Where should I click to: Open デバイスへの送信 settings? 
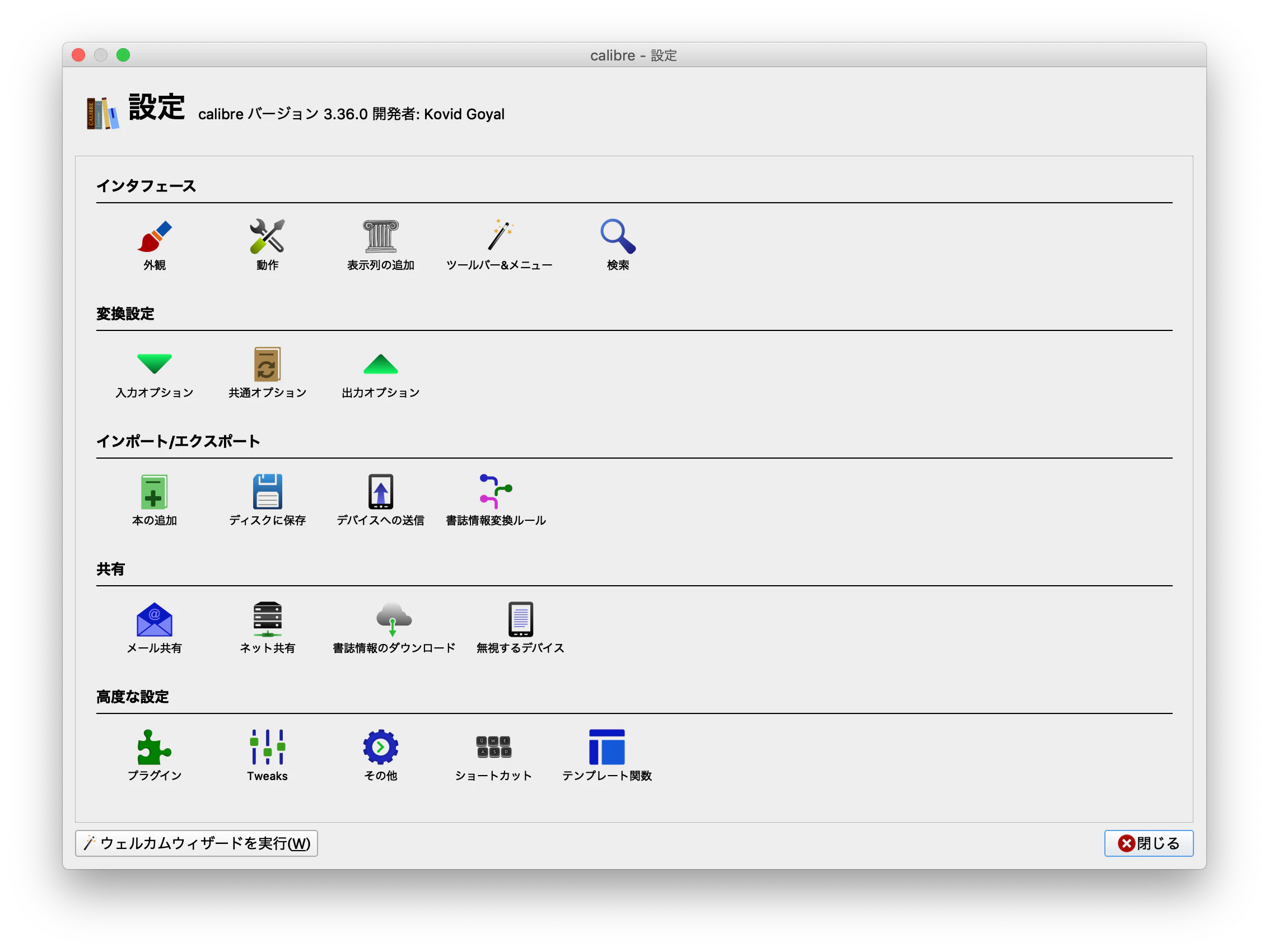click(380, 501)
